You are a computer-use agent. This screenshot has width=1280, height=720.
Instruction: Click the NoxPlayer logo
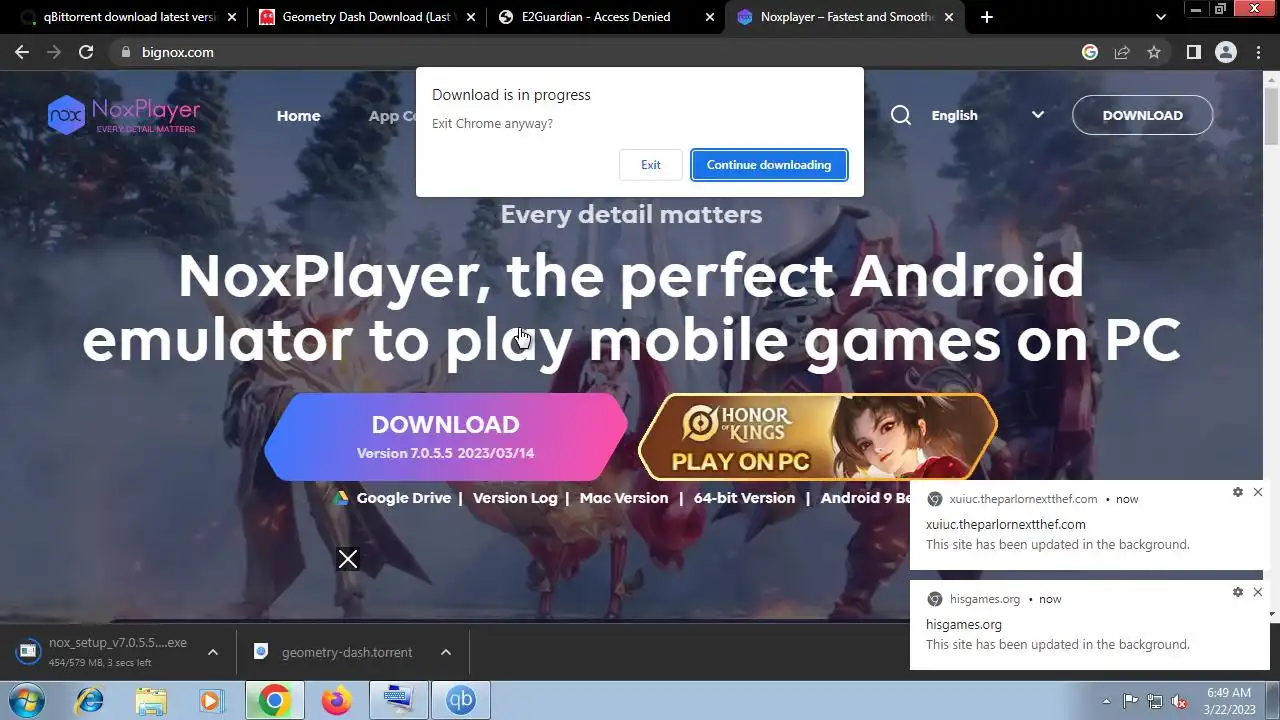tap(124, 115)
